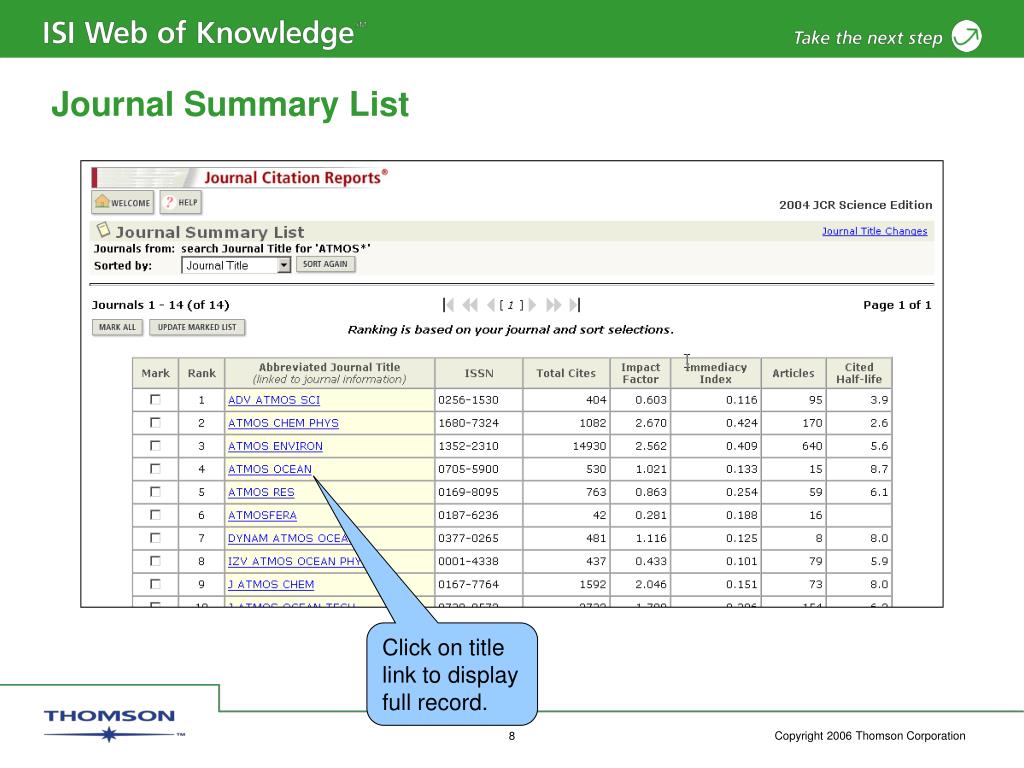The image size is (1024, 768).
Task: Click the Impact Factor column header
Action: (x=641, y=373)
